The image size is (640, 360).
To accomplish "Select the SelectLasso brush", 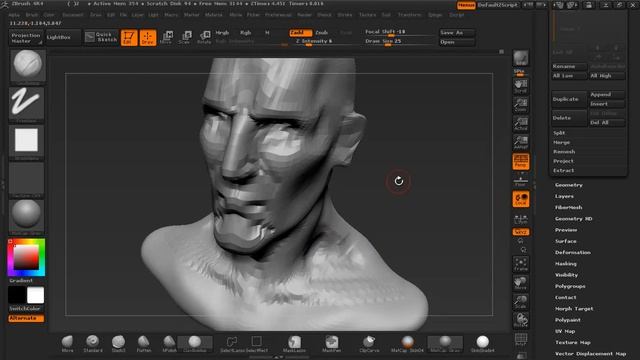I will coord(232,344).
